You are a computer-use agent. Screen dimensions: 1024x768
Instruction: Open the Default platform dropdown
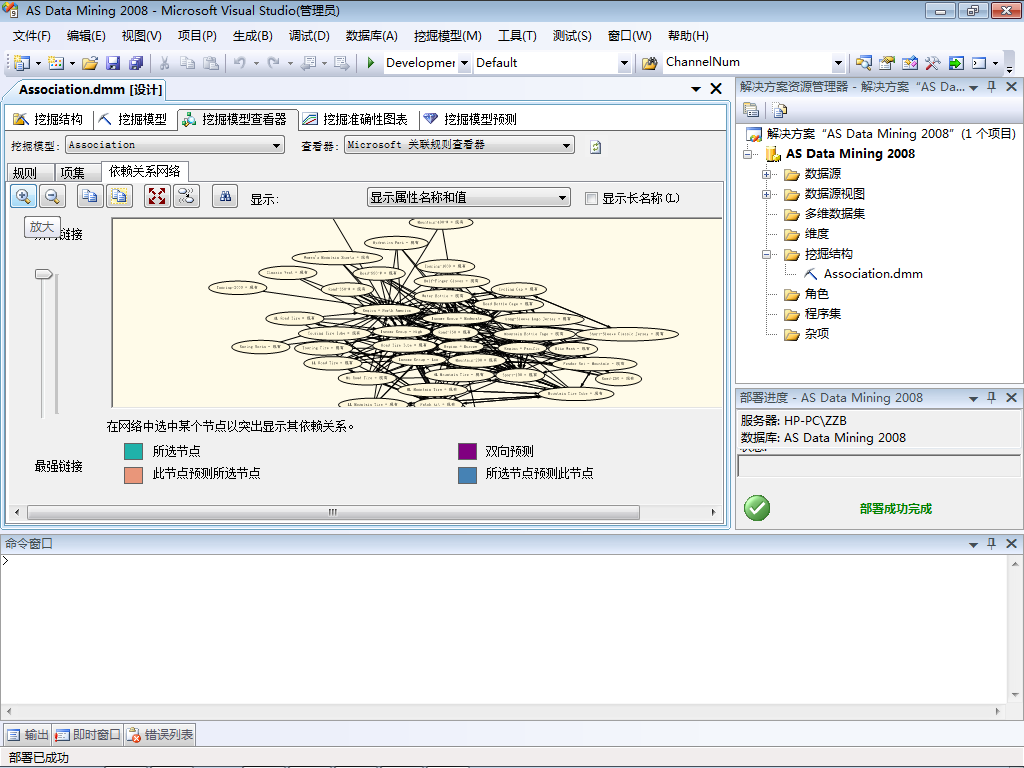pyautogui.click(x=624, y=63)
